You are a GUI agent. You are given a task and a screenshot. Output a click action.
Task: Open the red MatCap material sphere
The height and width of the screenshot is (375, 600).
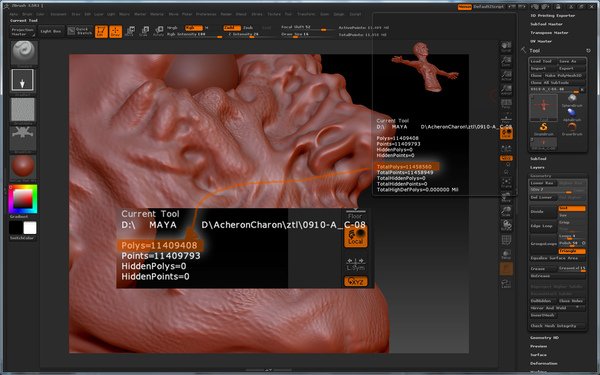[23, 167]
